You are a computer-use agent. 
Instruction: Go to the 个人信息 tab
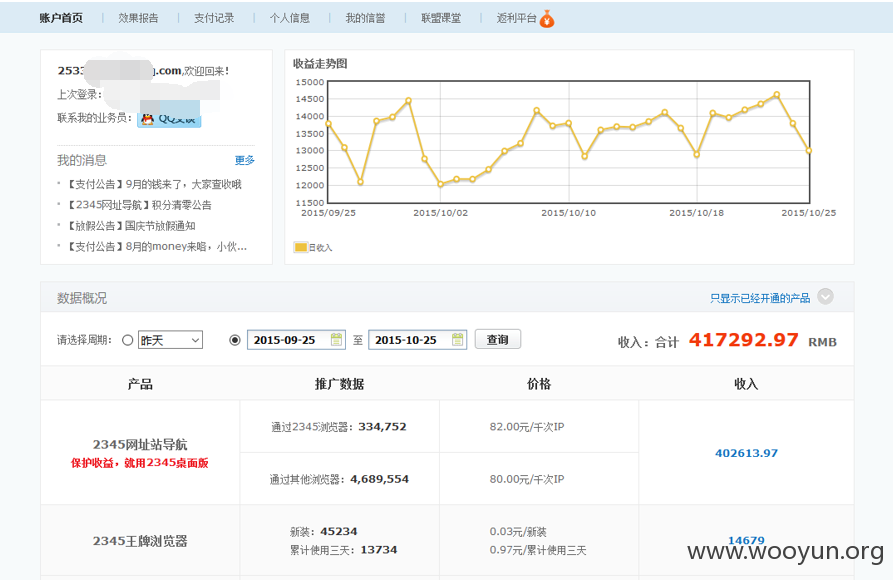coord(289,18)
